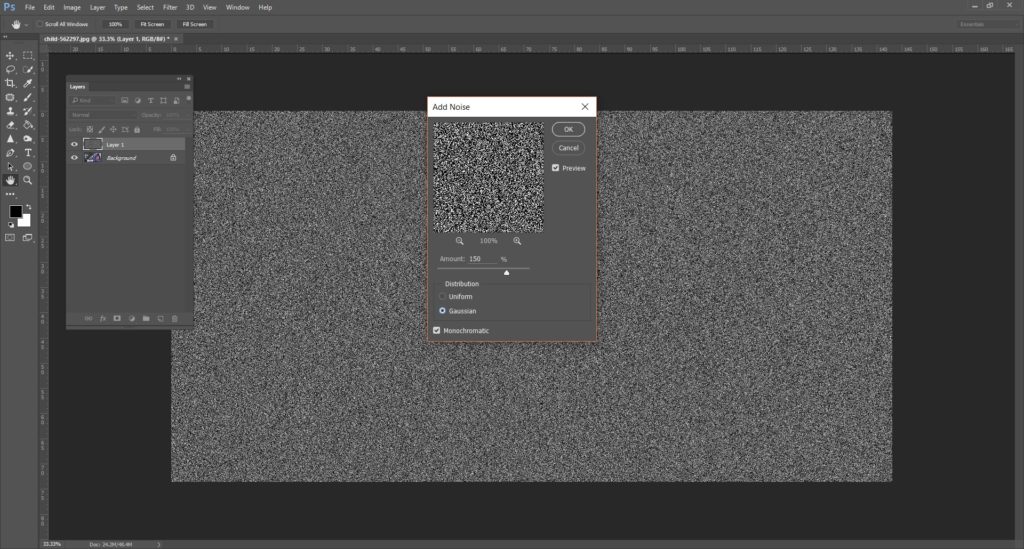Zoom in the noise preview
The image size is (1024, 549).
(517, 241)
